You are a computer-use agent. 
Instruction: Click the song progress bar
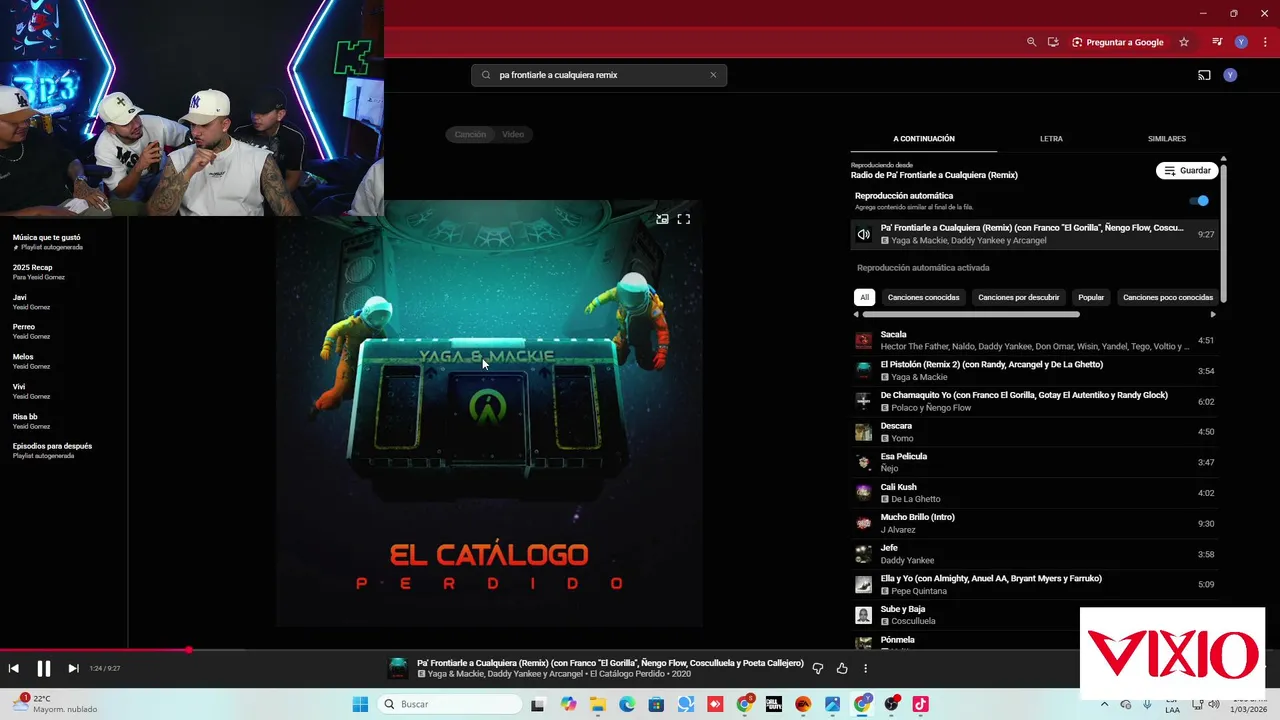640,650
